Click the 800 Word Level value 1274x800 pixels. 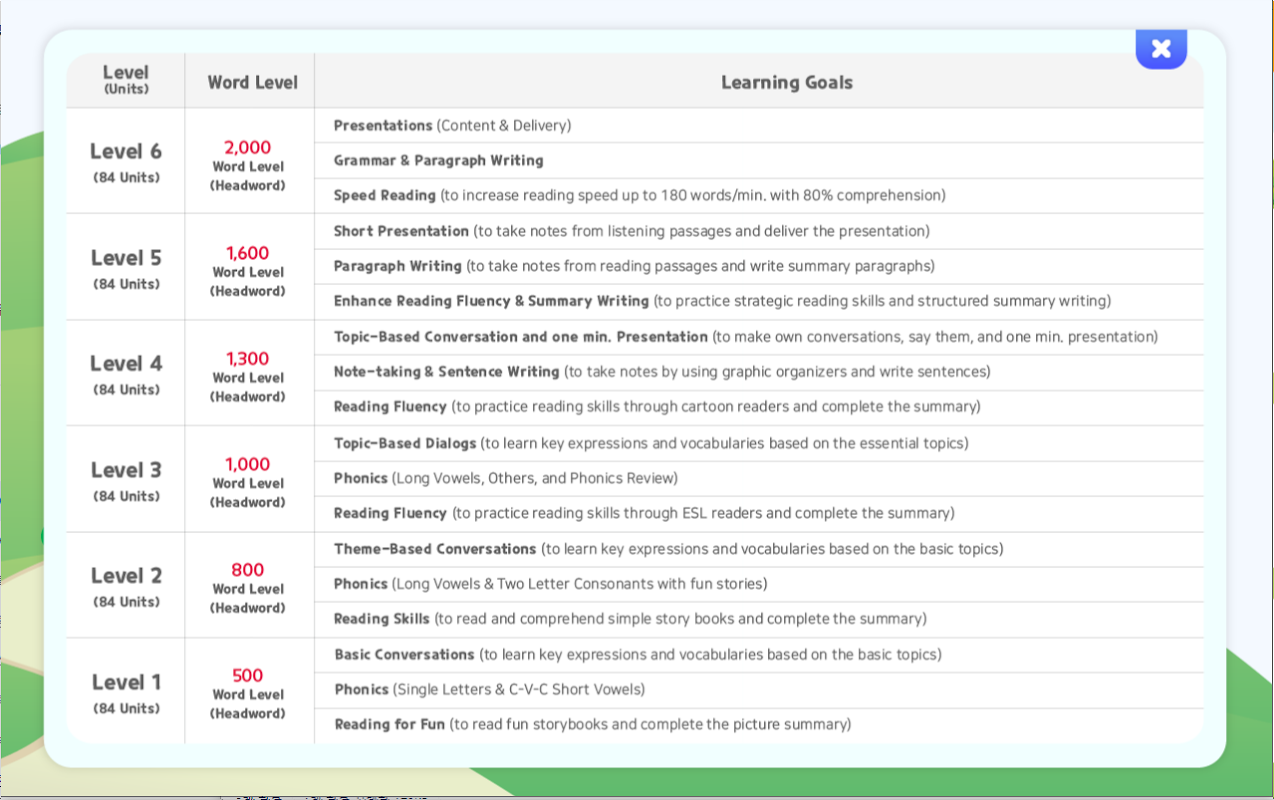[248, 570]
